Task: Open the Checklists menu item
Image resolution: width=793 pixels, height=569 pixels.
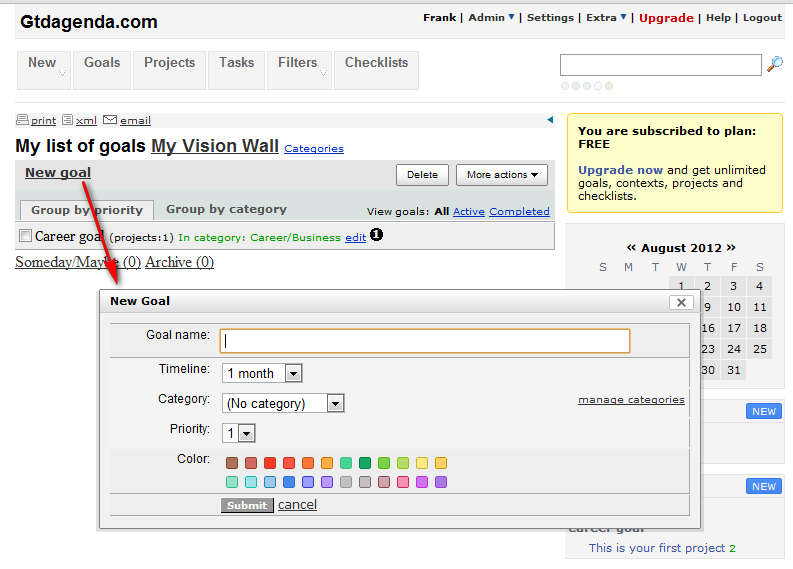Action: point(376,63)
